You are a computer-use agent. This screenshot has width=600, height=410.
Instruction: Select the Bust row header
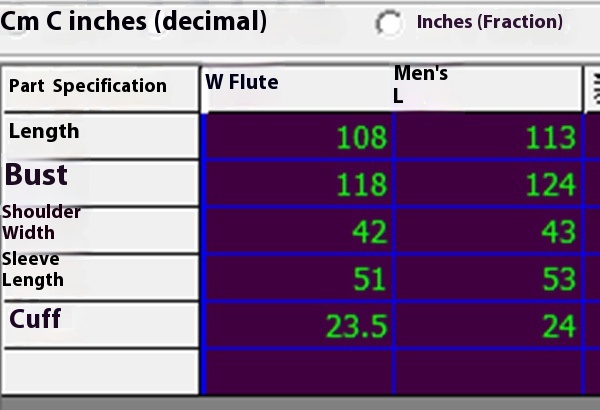click(x=100, y=183)
